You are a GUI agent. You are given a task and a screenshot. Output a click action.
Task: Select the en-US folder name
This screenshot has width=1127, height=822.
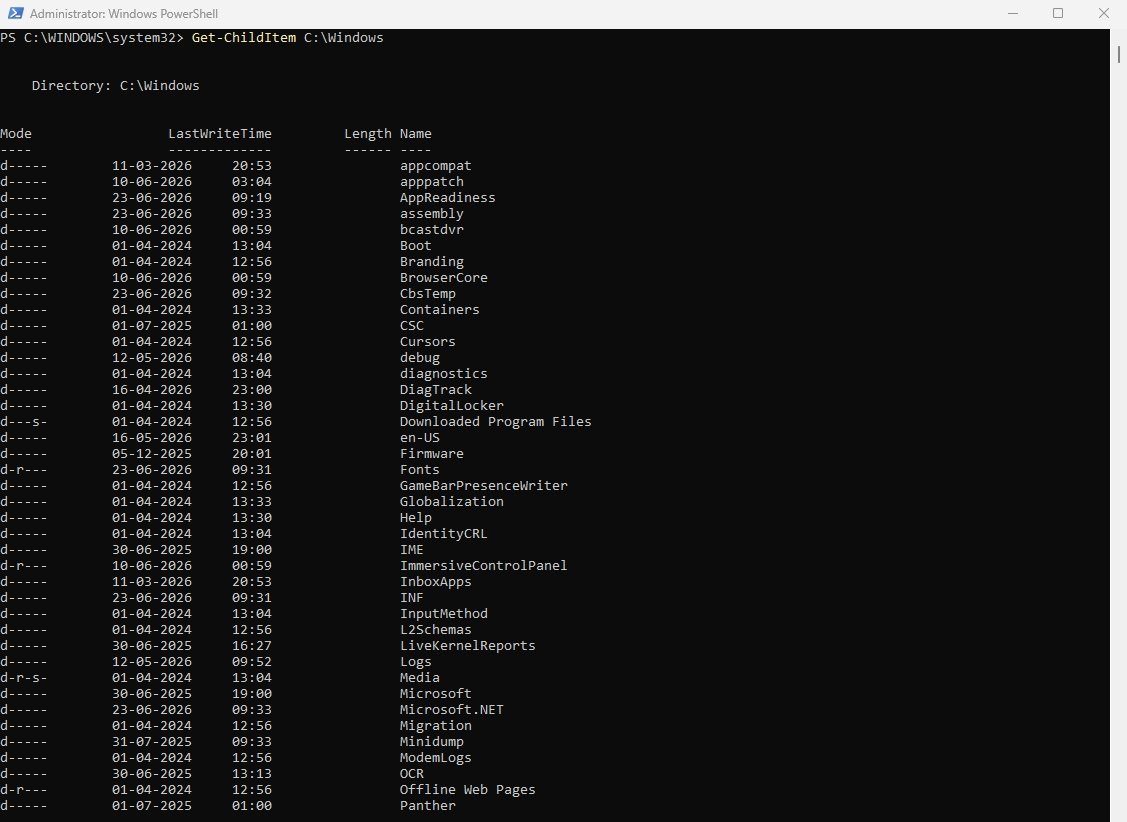click(420, 438)
